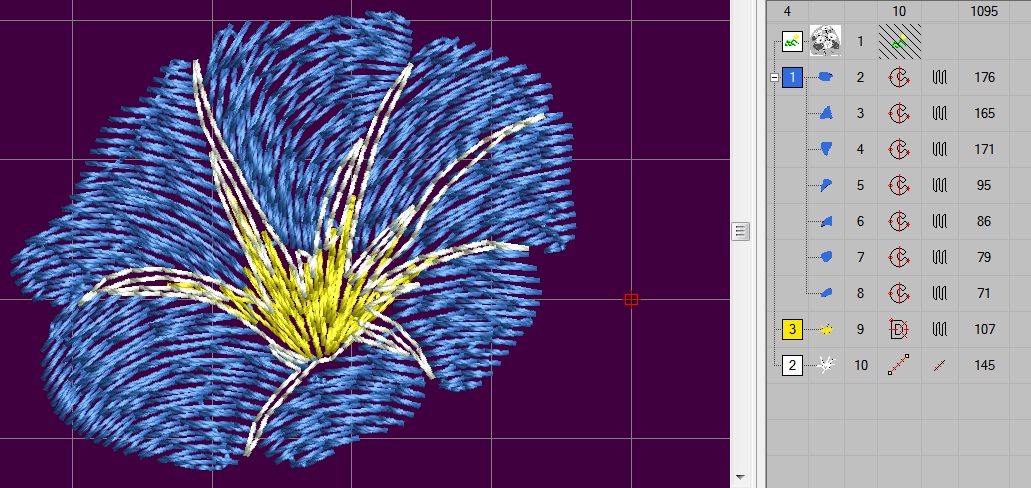Click the complex fill tool icon in row 5

[x=899, y=185]
